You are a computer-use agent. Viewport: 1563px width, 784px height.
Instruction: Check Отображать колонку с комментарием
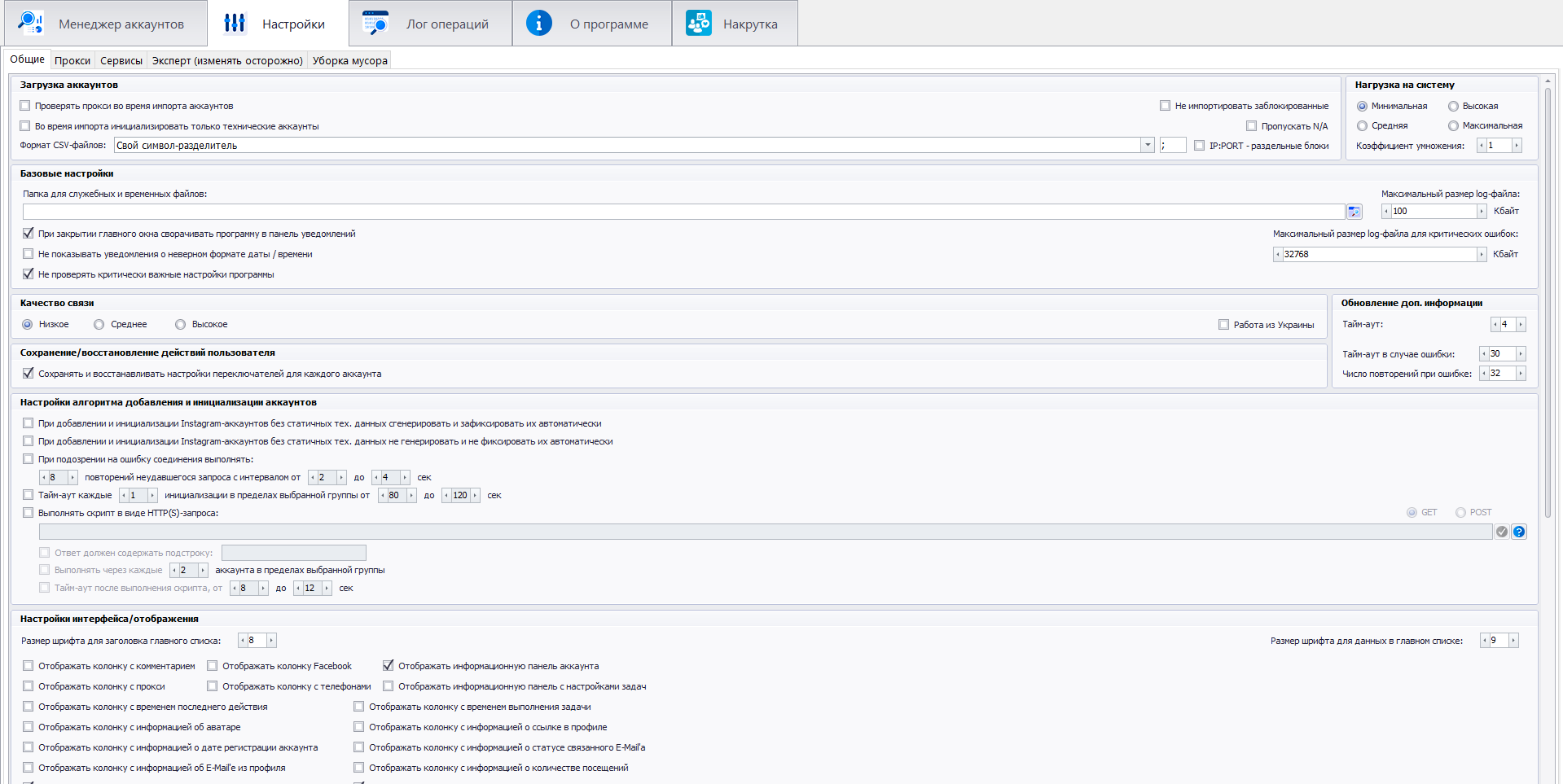tap(29, 666)
